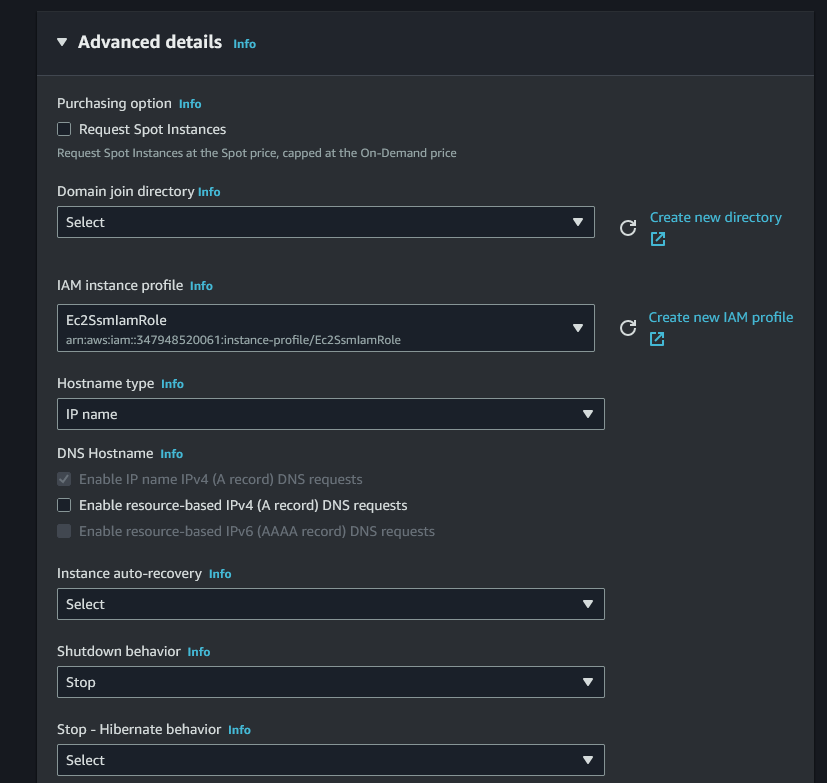Change the Shutdown behavior dropdown
827x783 pixels.
click(x=330, y=682)
